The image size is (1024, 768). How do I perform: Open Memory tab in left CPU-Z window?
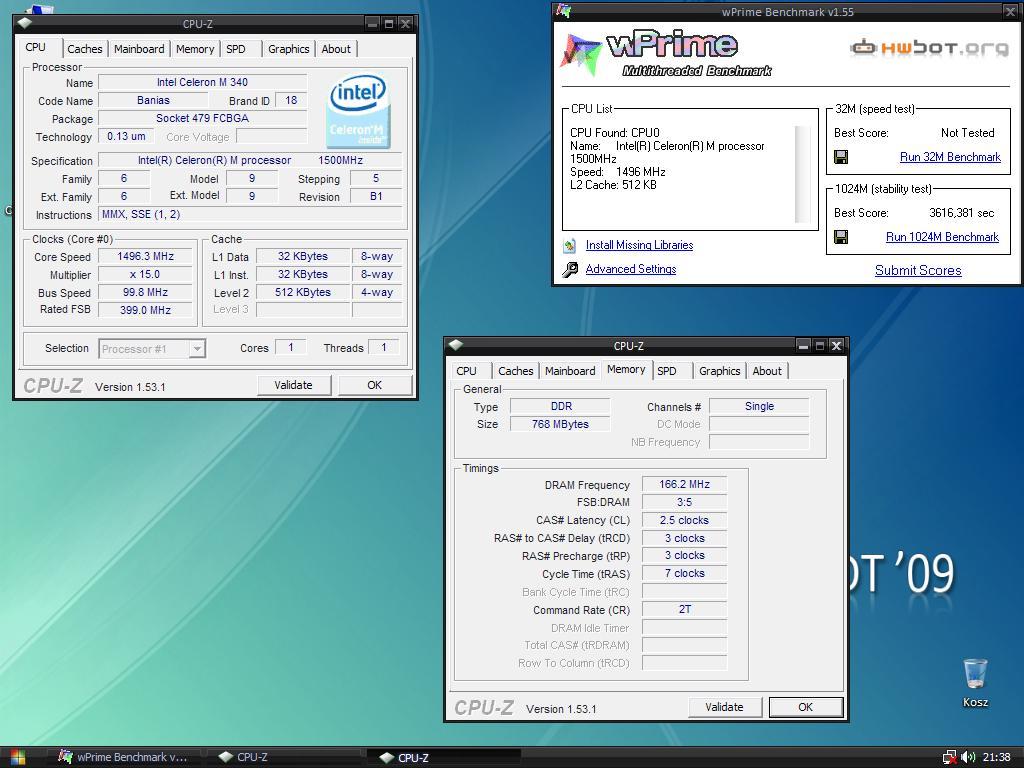pos(195,49)
